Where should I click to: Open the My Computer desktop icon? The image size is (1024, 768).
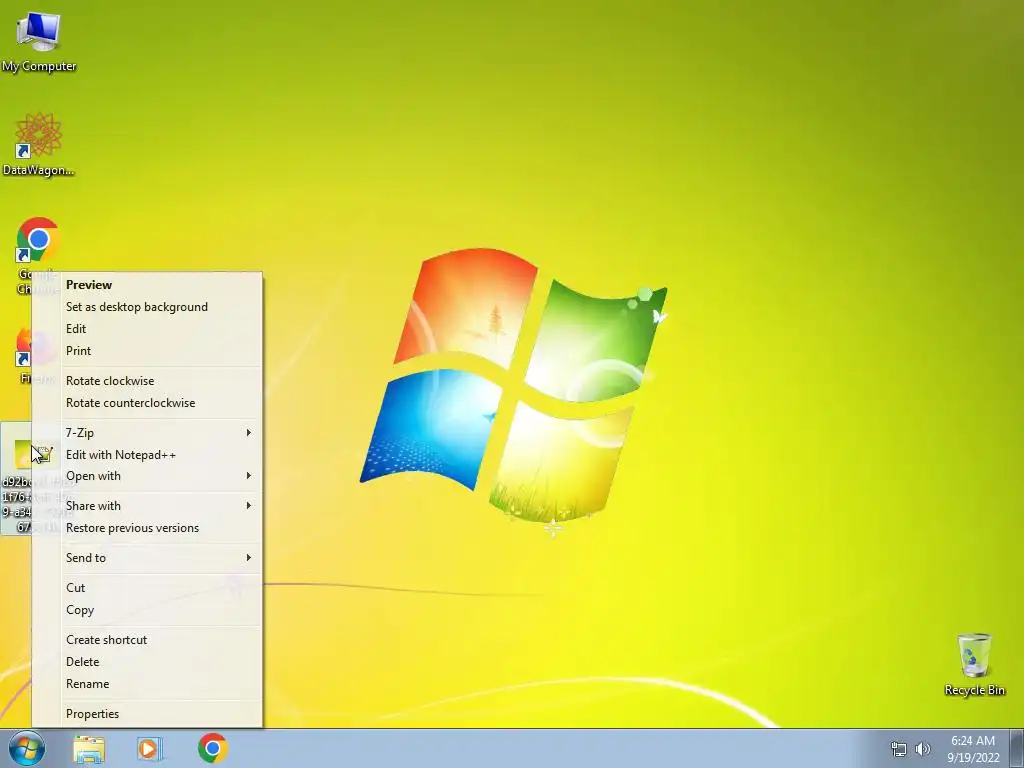39,41
